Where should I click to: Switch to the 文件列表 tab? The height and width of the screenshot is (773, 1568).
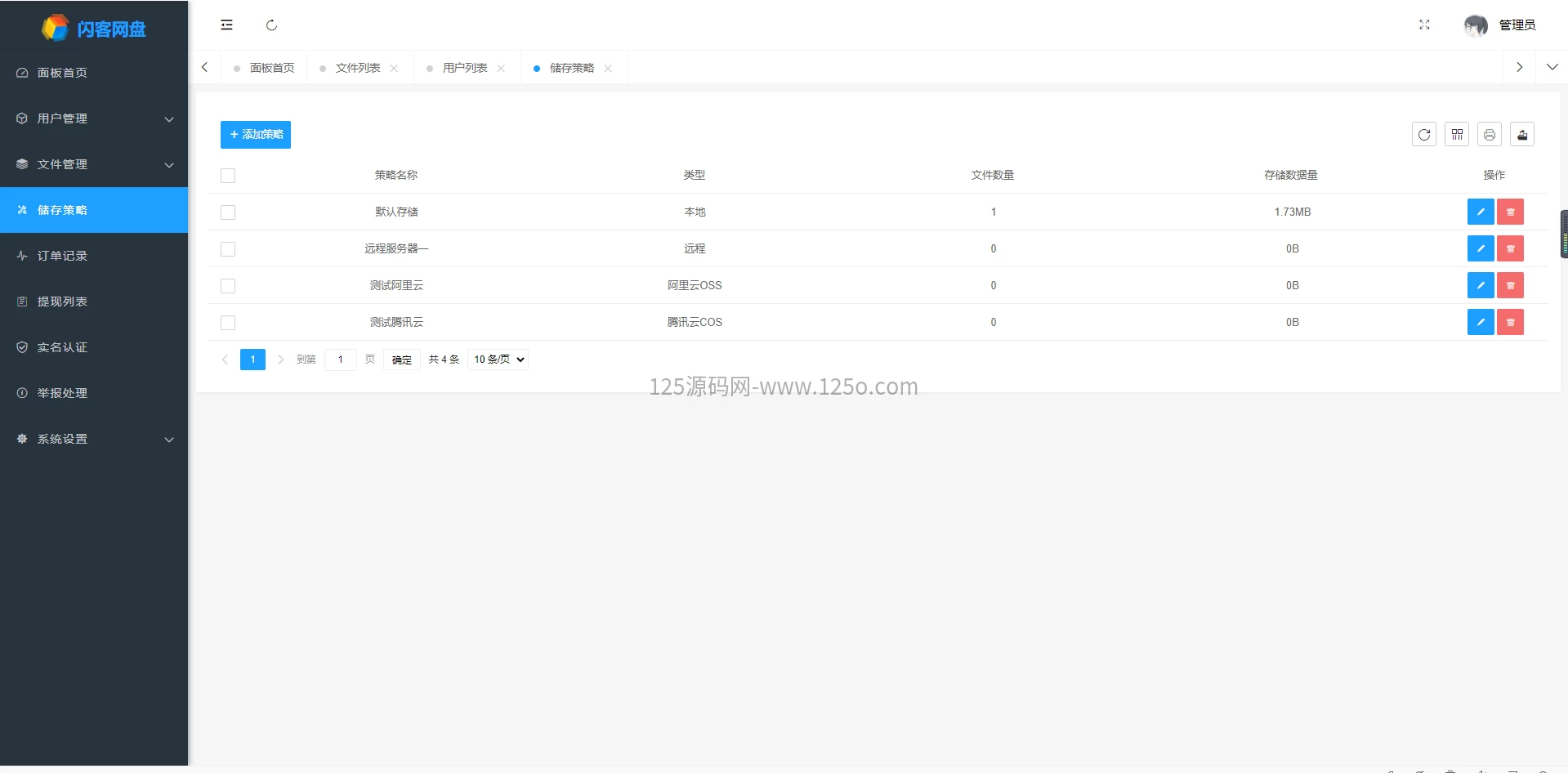pos(358,68)
